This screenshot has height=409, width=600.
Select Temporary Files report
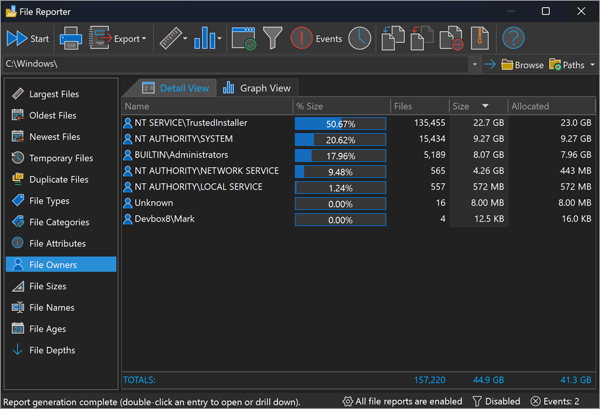pos(61,158)
